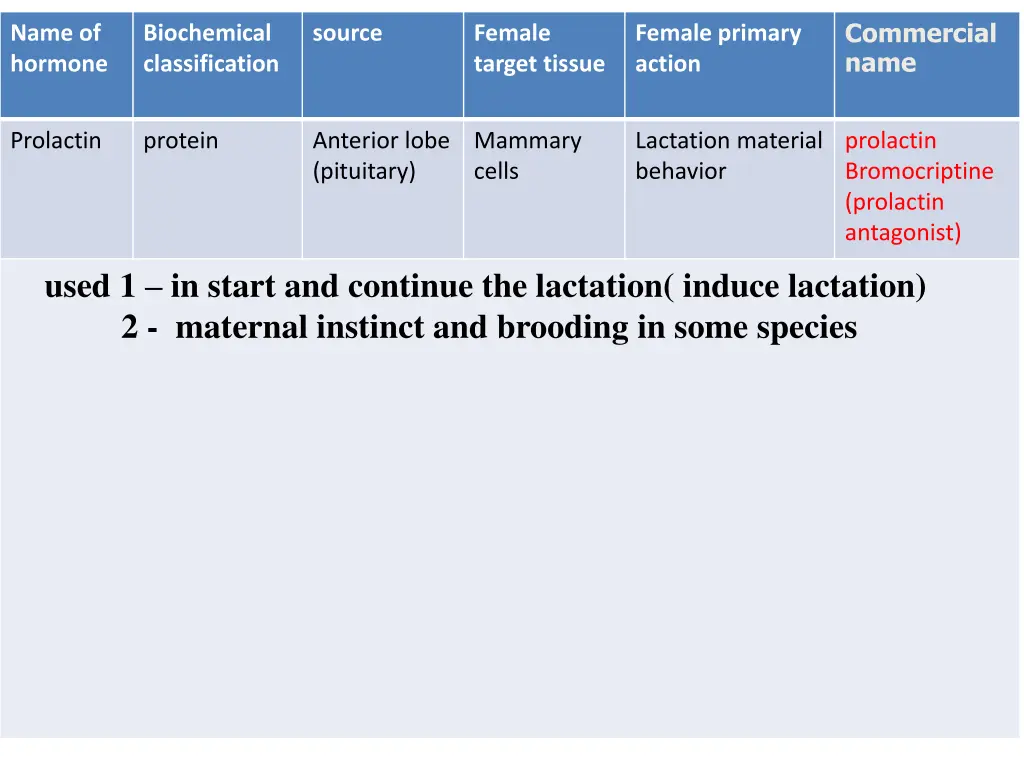Image resolution: width=1024 pixels, height=768 pixels.
Task: Click the red 'Bromocriptine' text
Action: coord(919,171)
